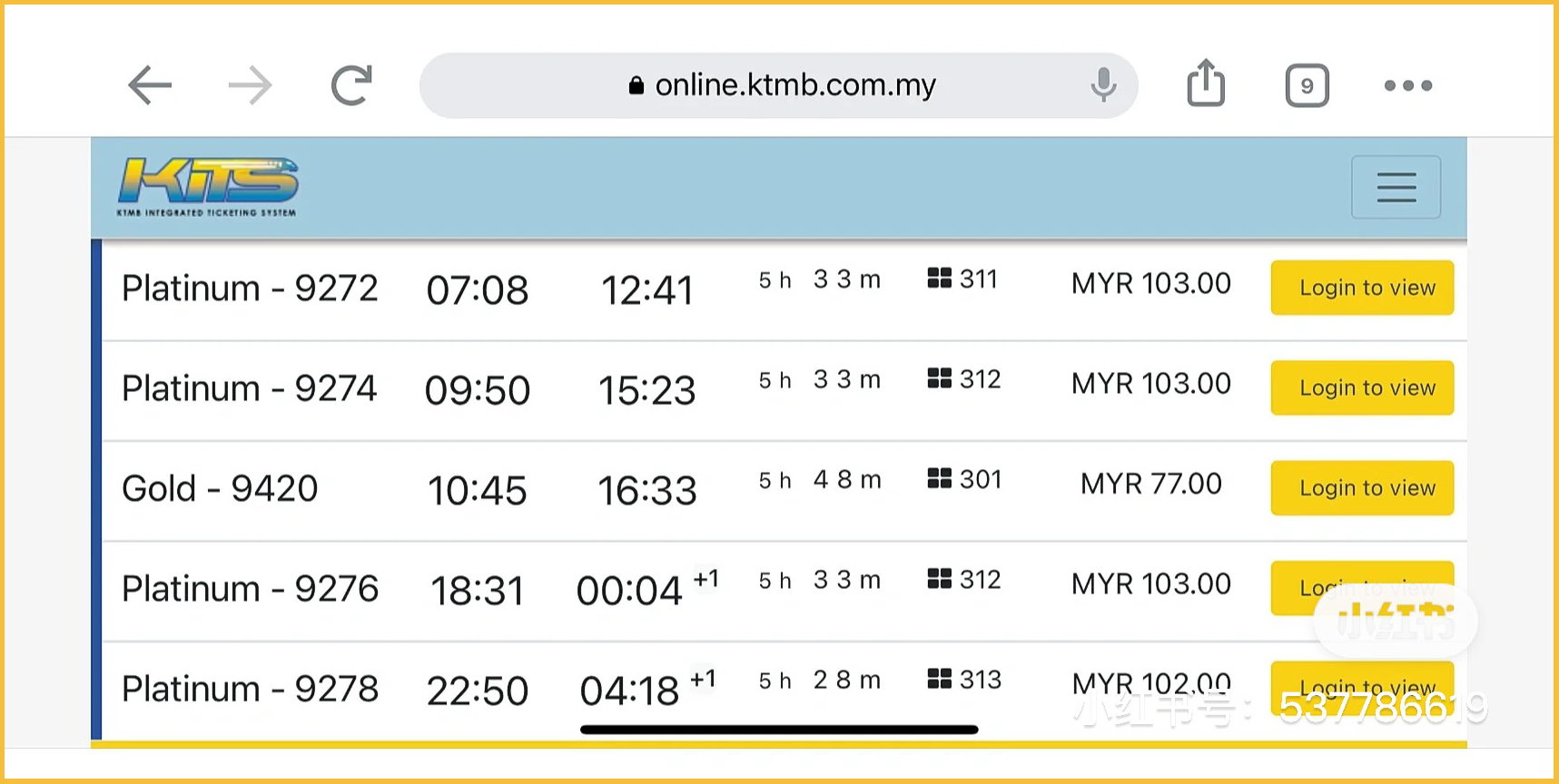This screenshot has width=1559, height=784.
Task: Click Login to view for Platinum 9272
Action: tap(1362, 288)
